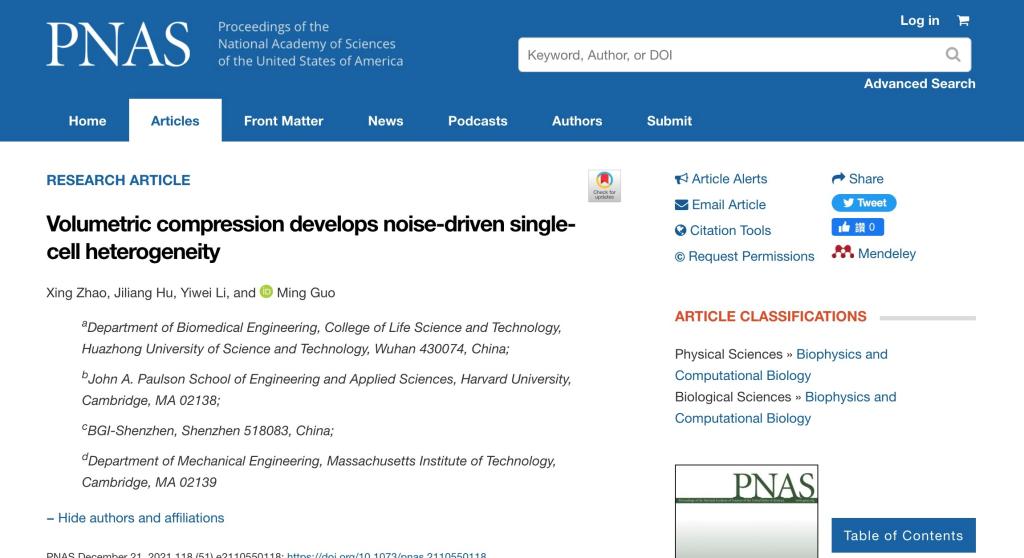
Task: Save article to Mendeley
Action: (874, 254)
